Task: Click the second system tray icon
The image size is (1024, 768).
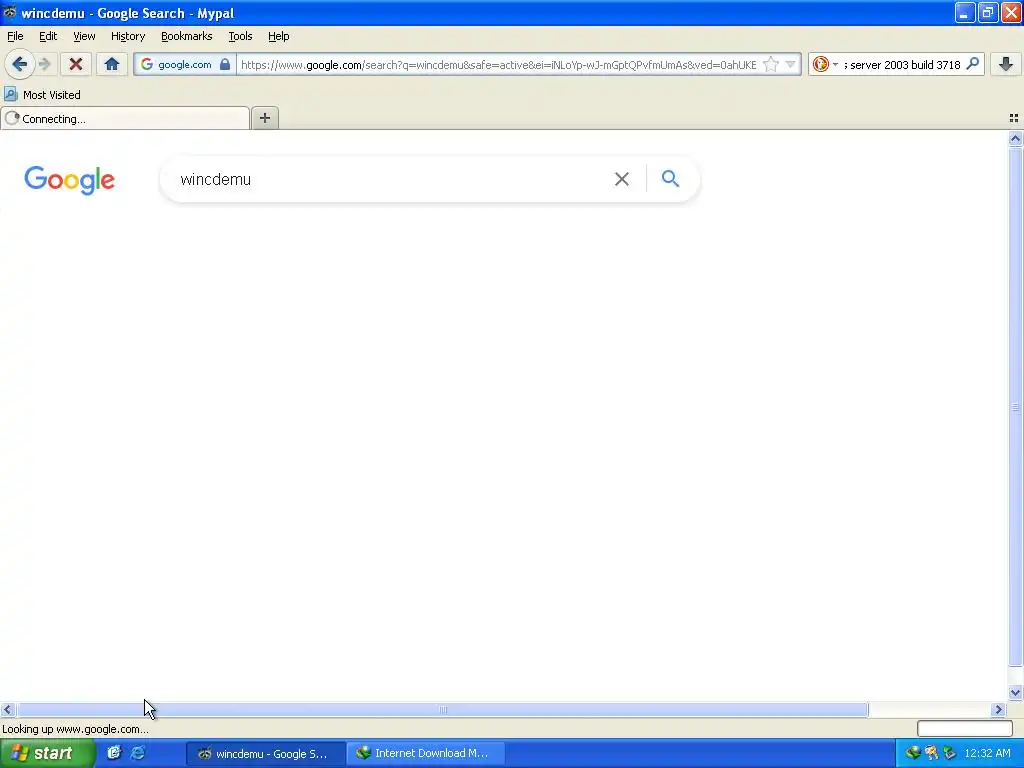Action: pos(931,753)
